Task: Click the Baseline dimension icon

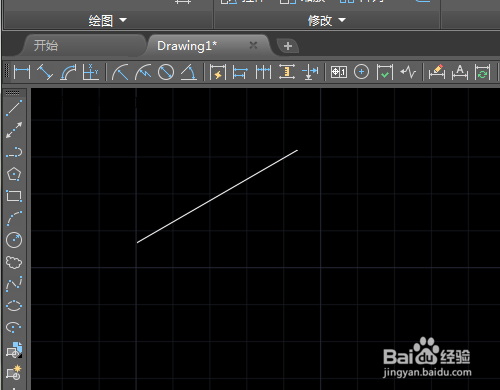Action: point(240,72)
